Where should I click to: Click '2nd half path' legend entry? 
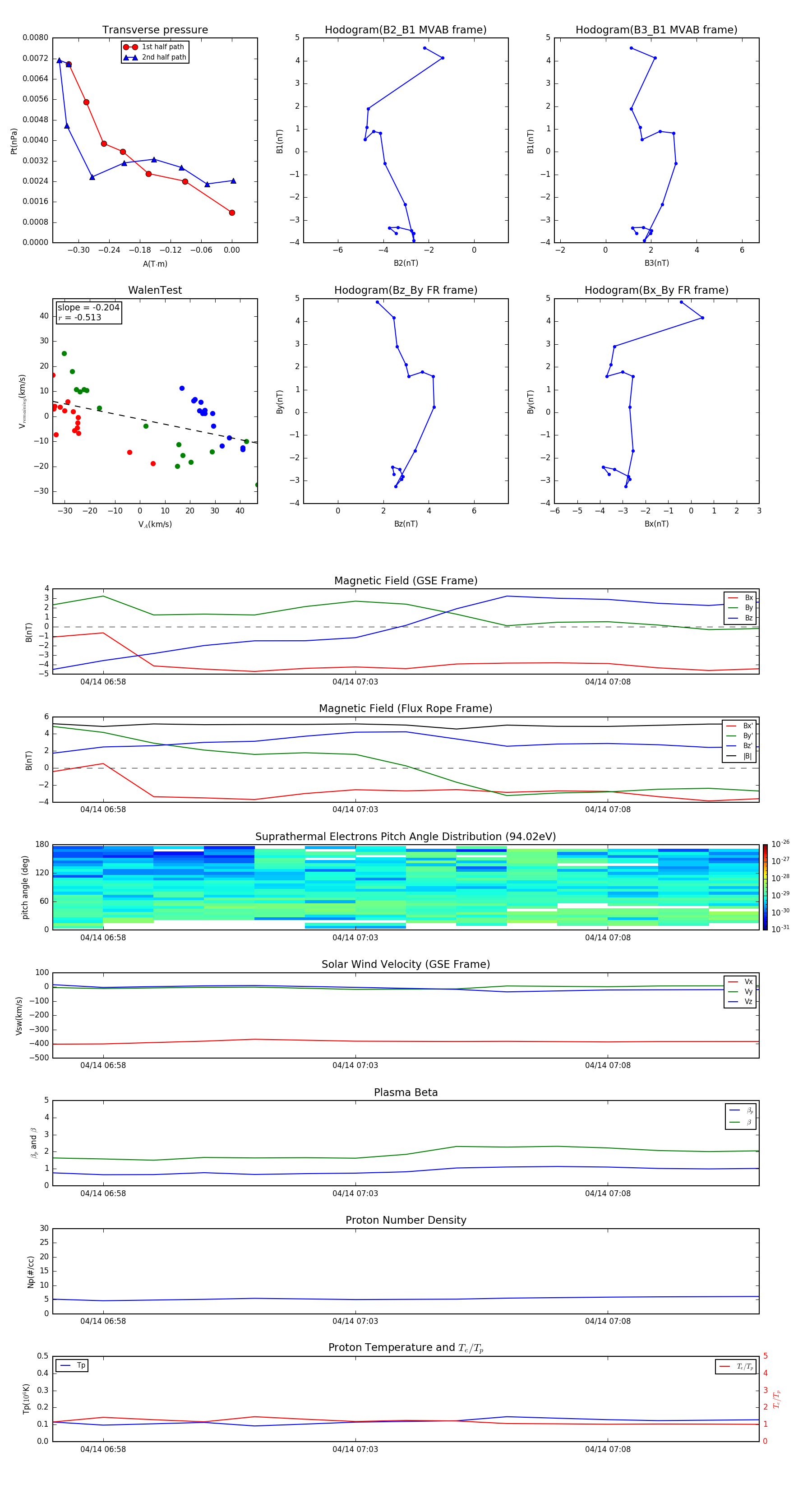click(154, 57)
